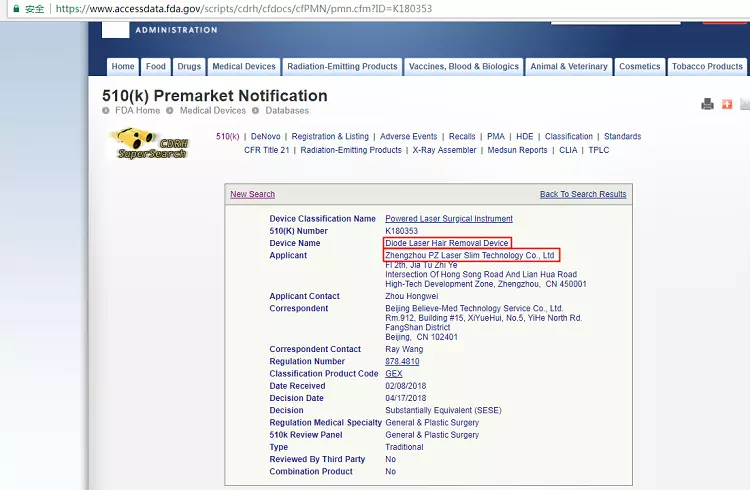Image resolution: width=750 pixels, height=490 pixels.
Task: Open Radiation-Emitting Products link in SuperSearch row
Action: coord(351,150)
